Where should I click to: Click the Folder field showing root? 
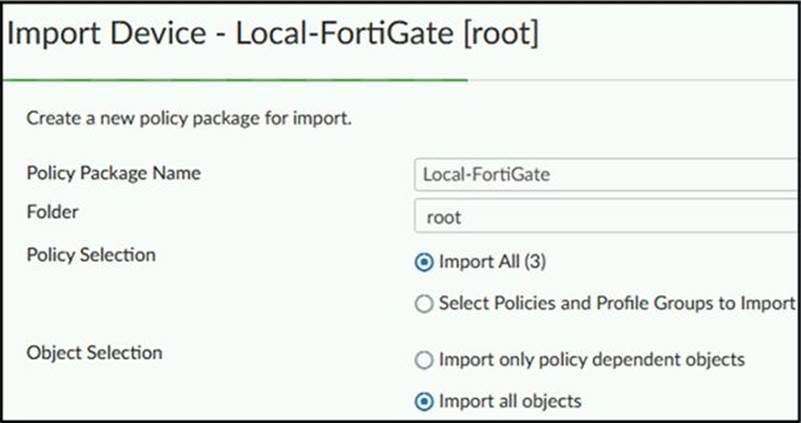606,217
